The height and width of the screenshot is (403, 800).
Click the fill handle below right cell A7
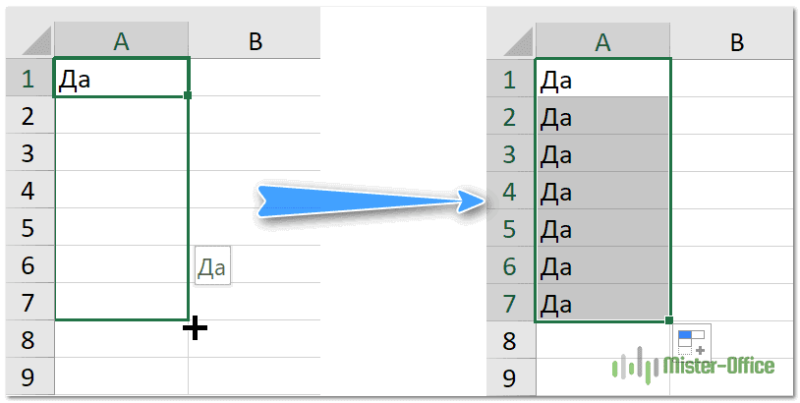(669, 320)
